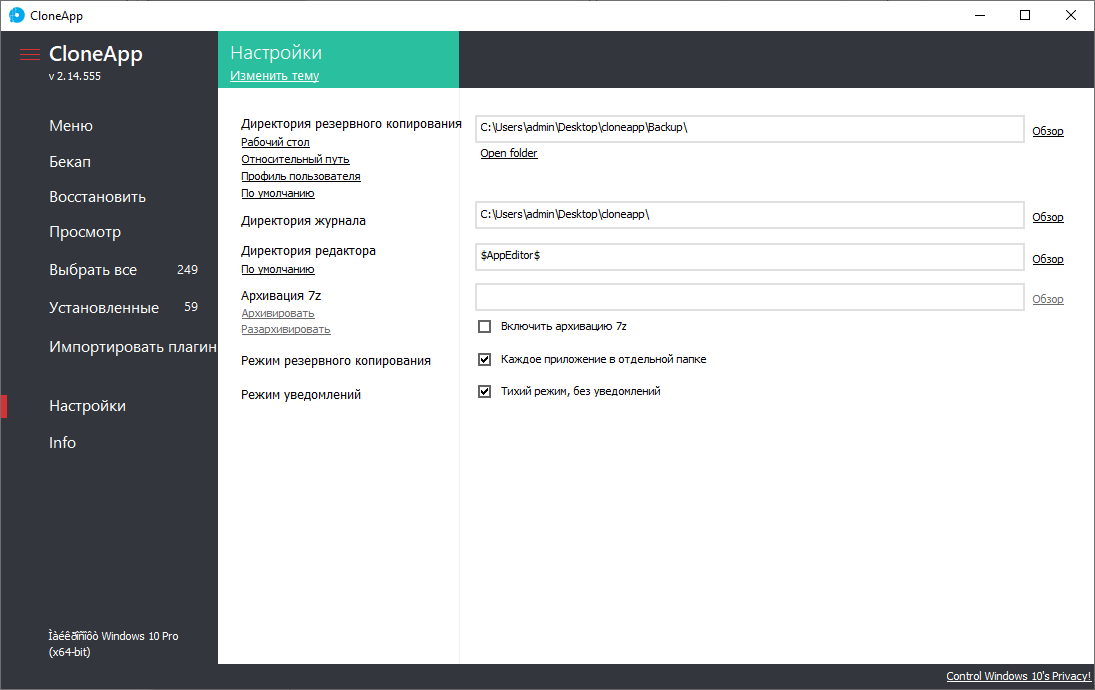
Task: Click the Директория журнала label
Action: (303, 221)
